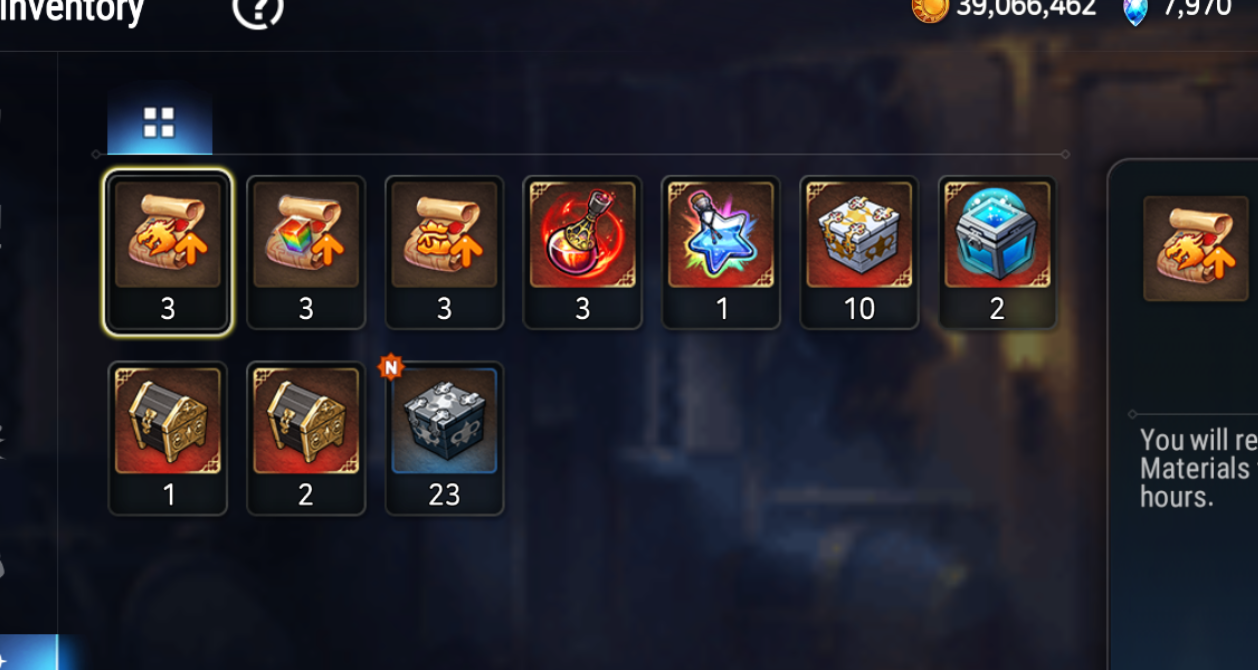Image resolution: width=1258 pixels, height=670 pixels.
Task: Click the gold amount 39,066,462
Action: pyautogui.click(x=1026, y=8)
